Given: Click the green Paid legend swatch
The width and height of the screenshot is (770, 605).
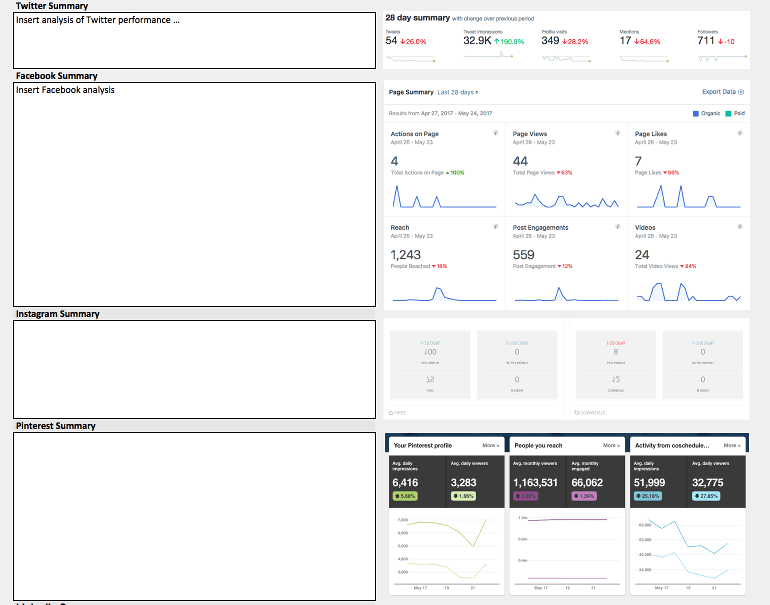Looking at the screenshot, I should coord(728,113).
